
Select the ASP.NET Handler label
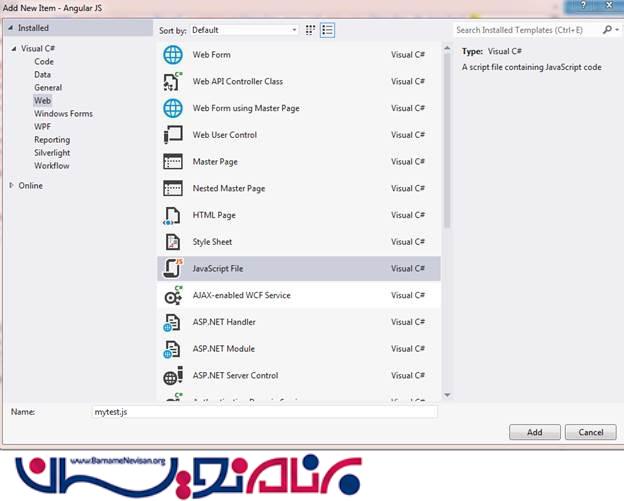coord(224,322)
